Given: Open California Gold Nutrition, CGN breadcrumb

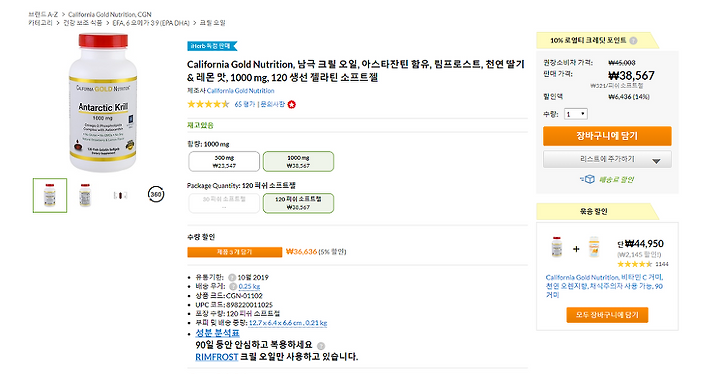Looking at the screenshot, I should [x=110, y=14].
